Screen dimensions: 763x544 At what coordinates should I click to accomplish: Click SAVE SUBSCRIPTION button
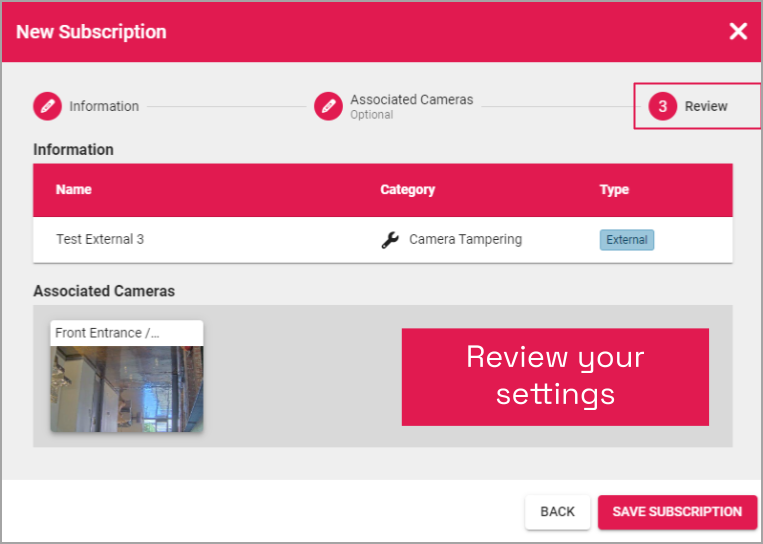(x=677, y=511)
